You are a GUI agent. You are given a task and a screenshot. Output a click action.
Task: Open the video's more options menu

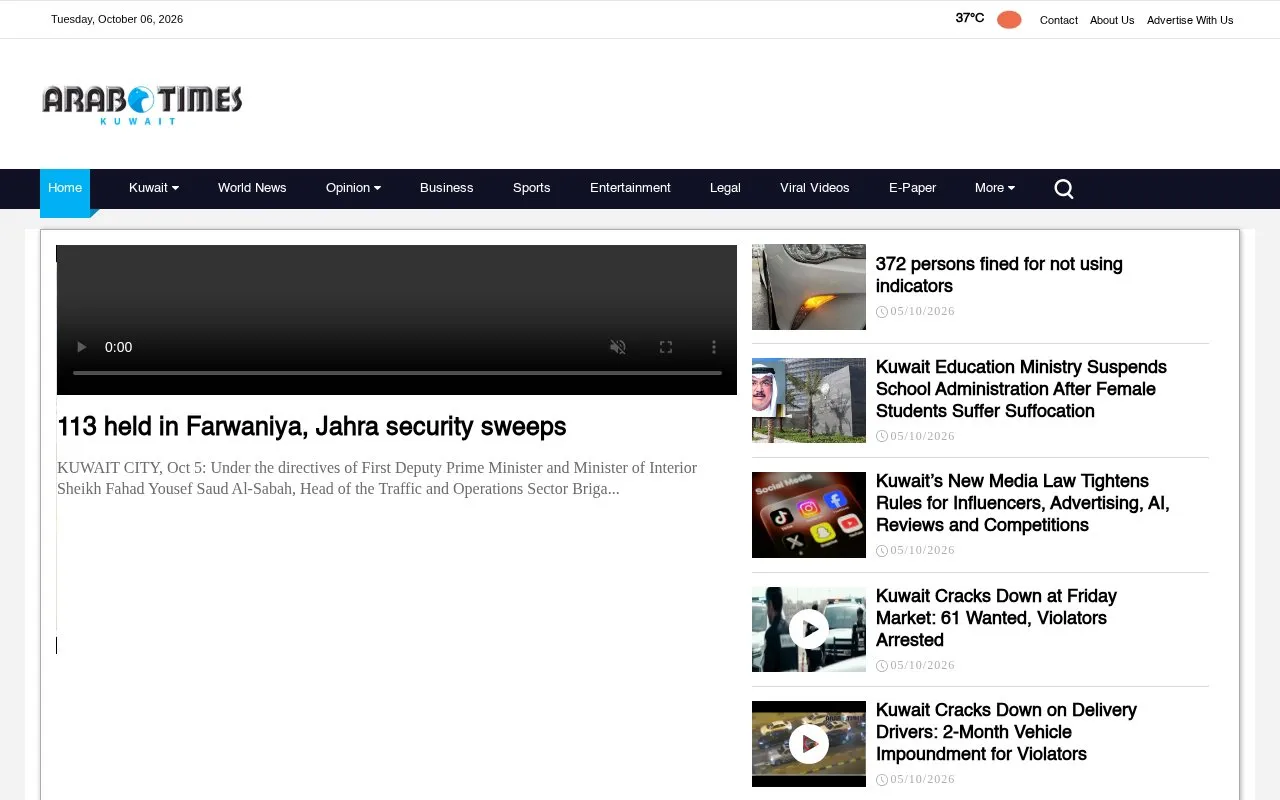[x=714, y=347]
